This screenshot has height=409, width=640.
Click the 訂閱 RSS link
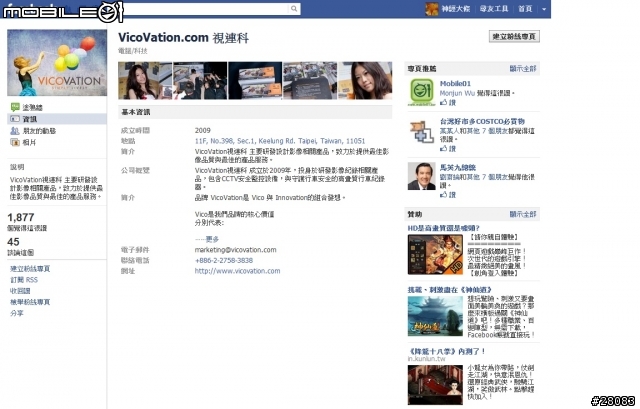click(24, 280)
